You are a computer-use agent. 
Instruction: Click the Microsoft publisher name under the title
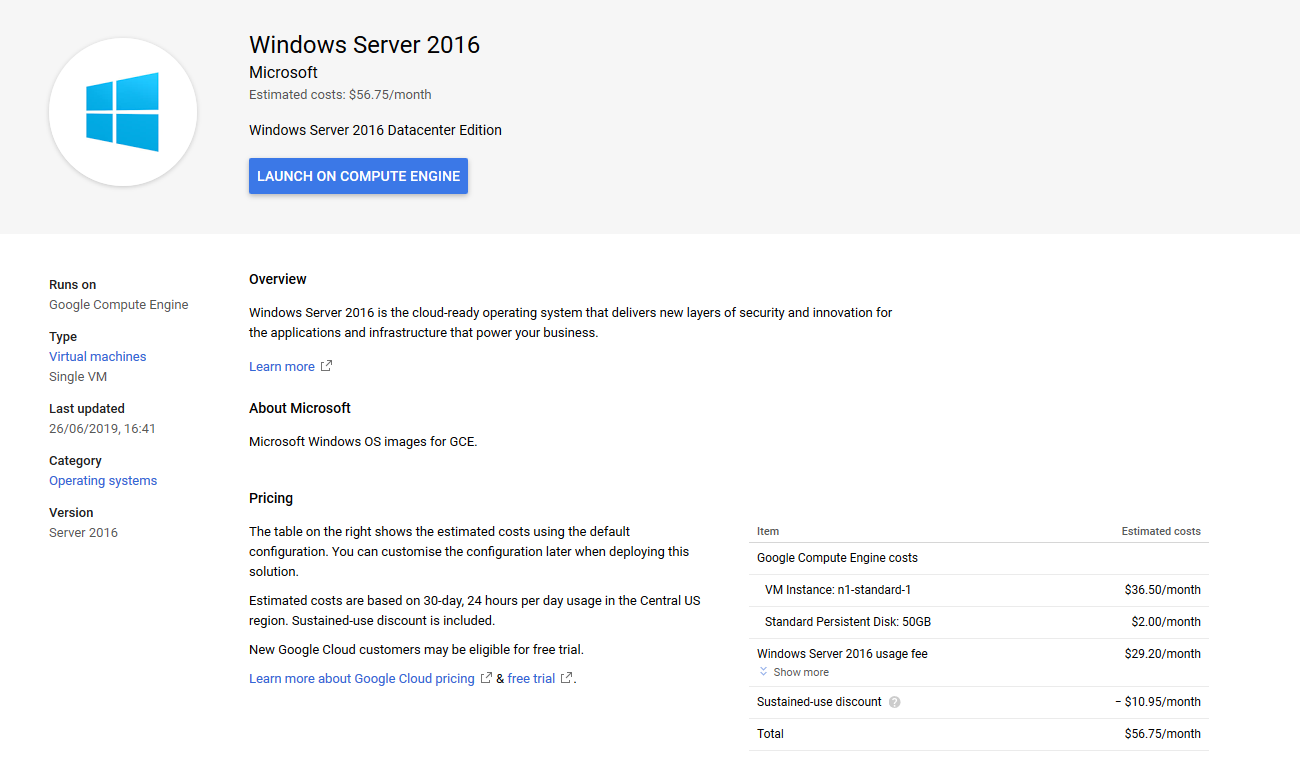point(283,73)
